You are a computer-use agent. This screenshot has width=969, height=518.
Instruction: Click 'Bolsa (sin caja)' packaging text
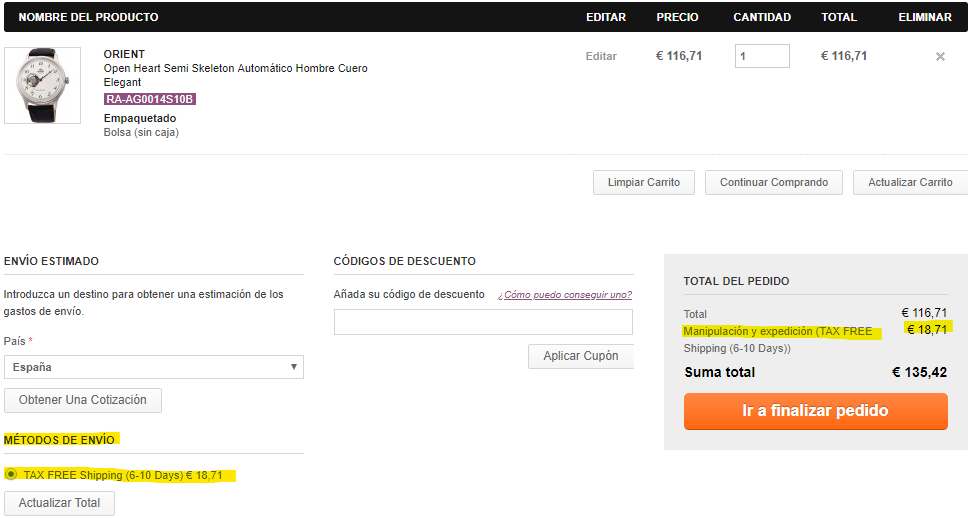pos(141,132)
